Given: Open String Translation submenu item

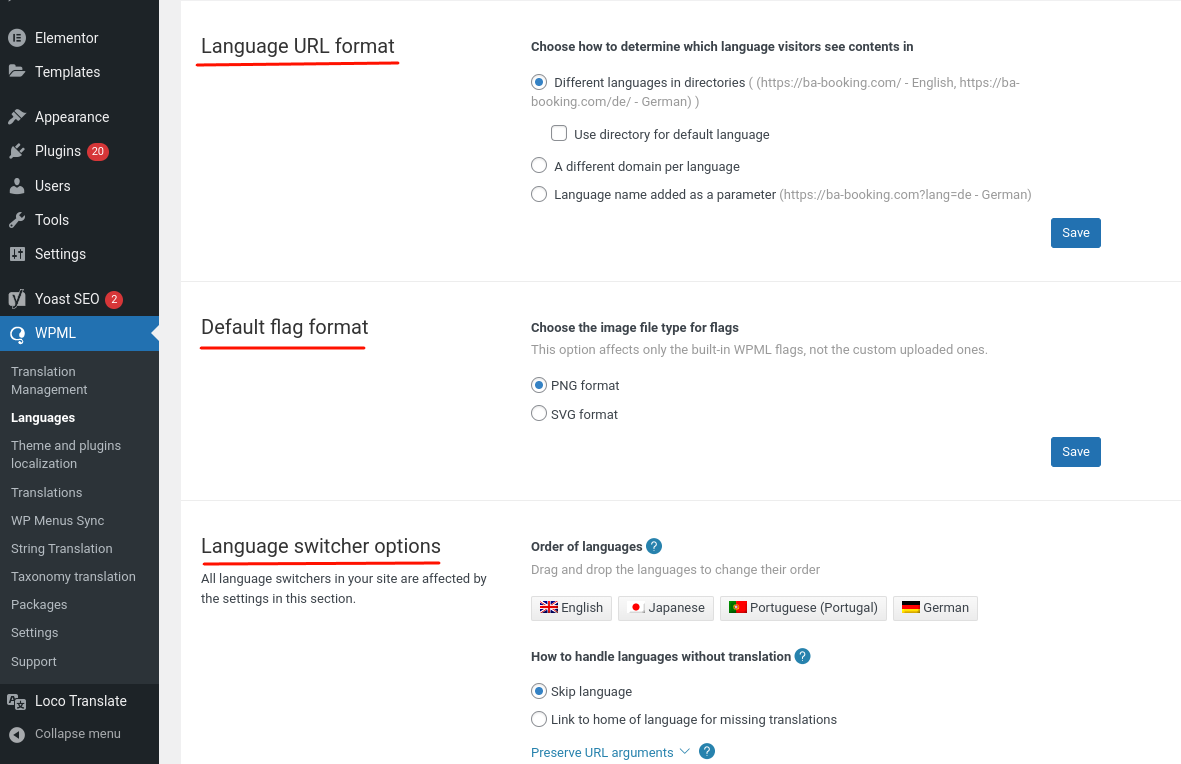Looking at the screenshot, I should point(62,549).
